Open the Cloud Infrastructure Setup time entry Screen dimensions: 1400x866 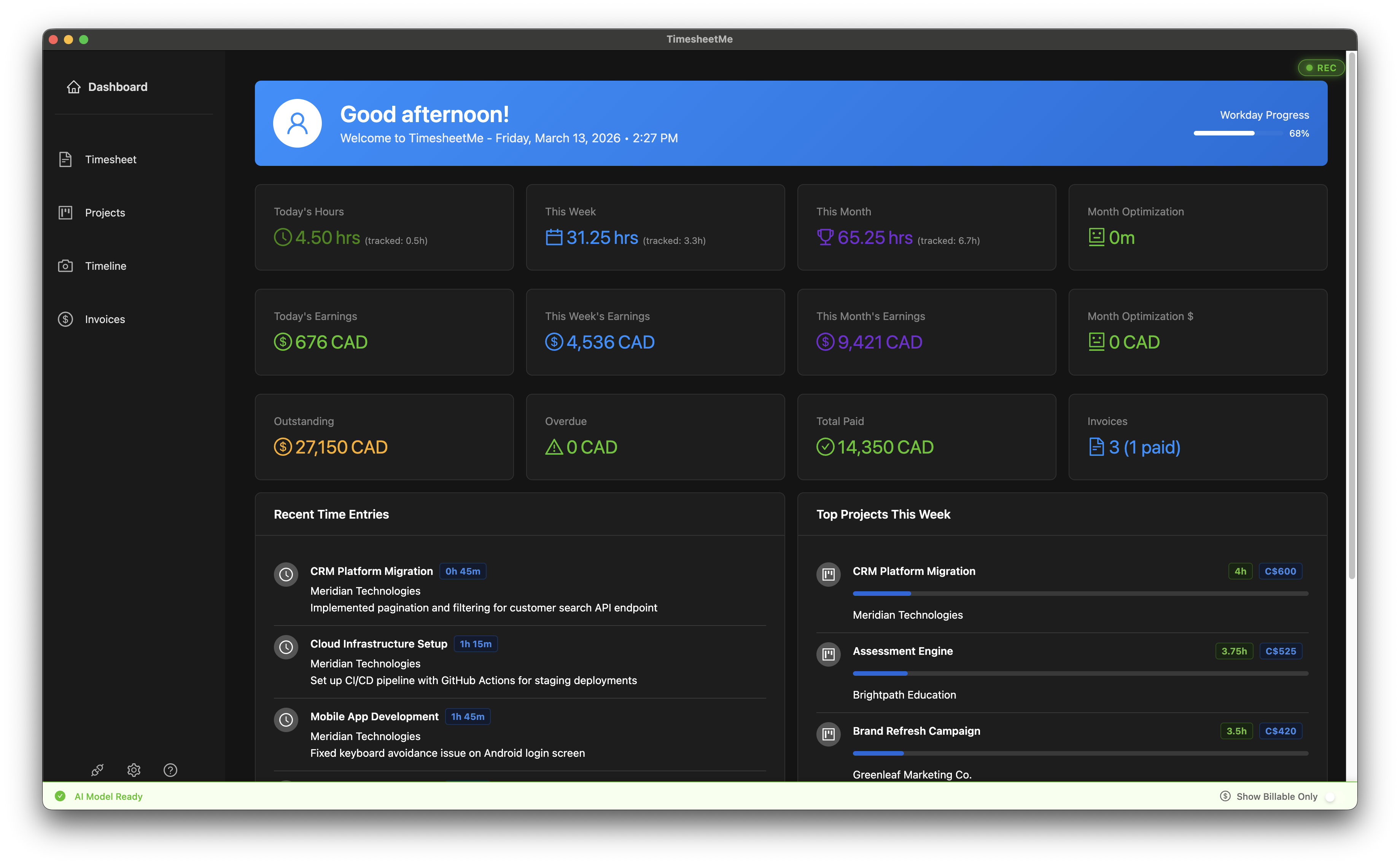pyautogui.click(x=379, y=644)
